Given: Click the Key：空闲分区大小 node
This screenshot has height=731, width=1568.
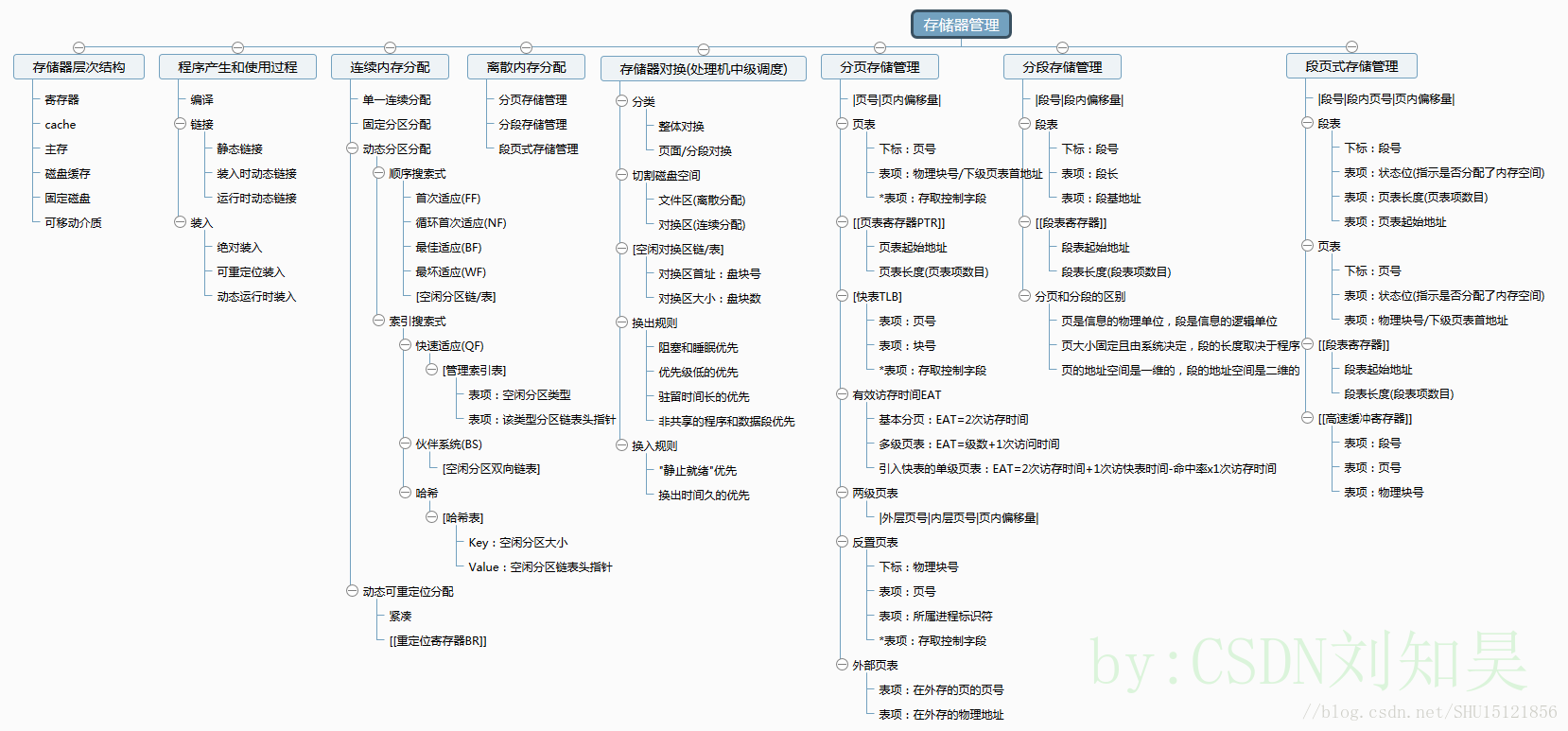Looking at the screenshot, I should click(x=517, y=542).
